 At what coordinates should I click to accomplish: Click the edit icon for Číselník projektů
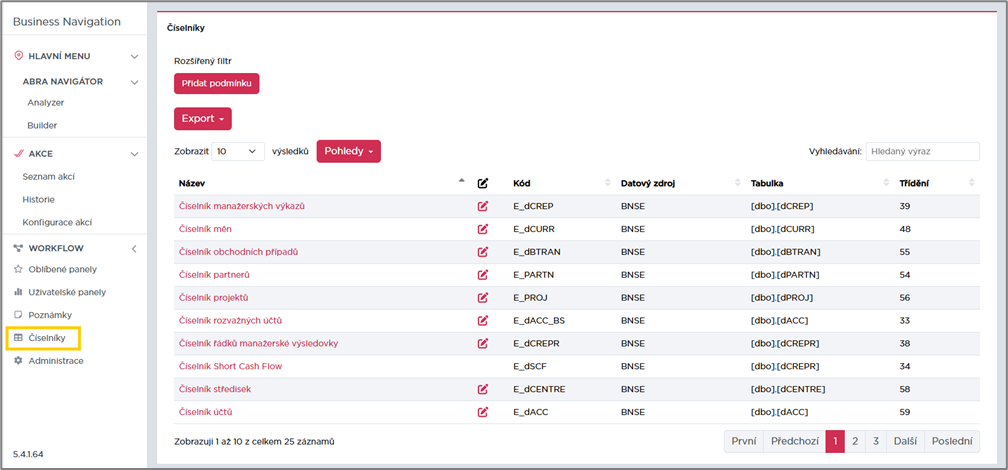(483, 298)
